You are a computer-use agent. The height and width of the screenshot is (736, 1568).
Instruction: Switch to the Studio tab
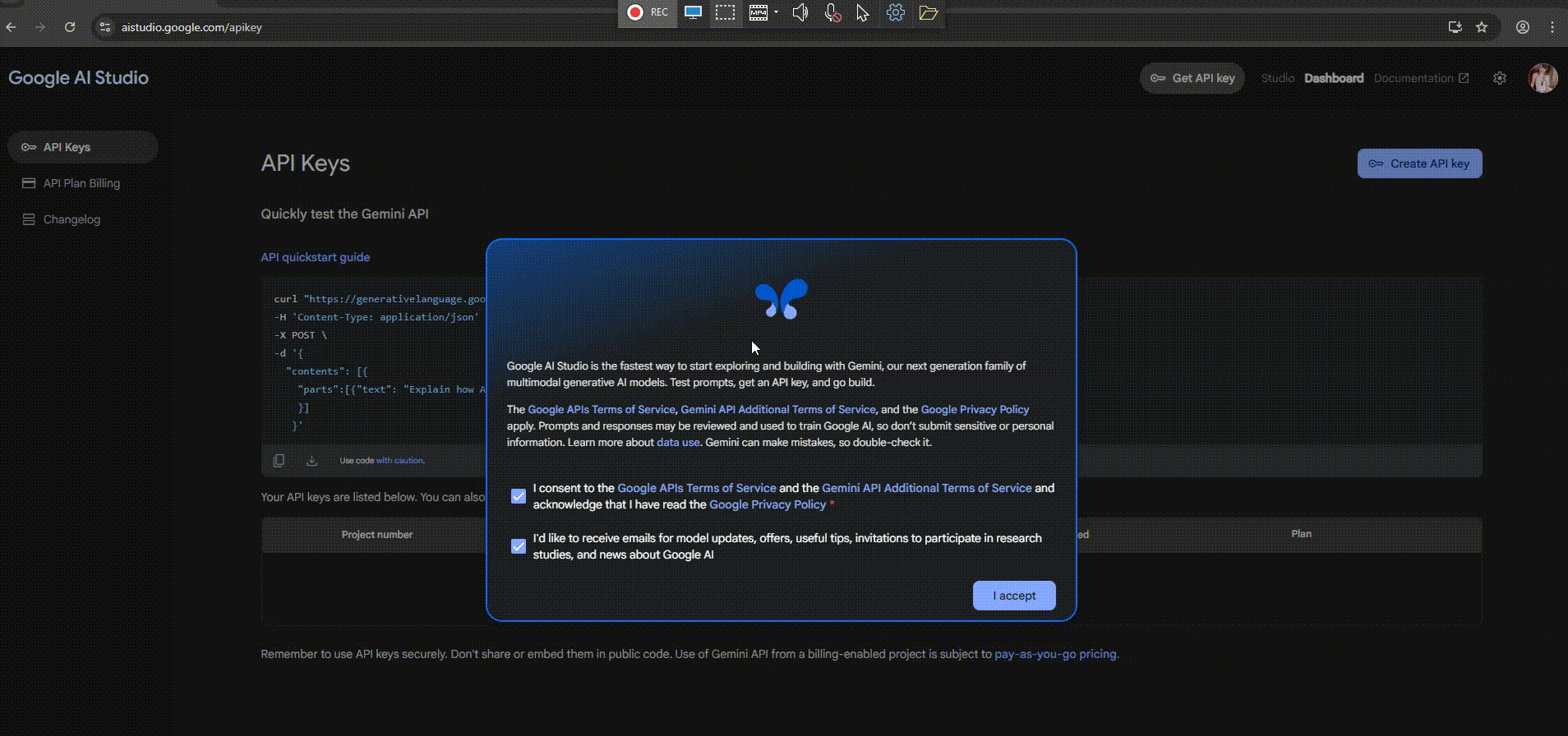point(1278,78)
